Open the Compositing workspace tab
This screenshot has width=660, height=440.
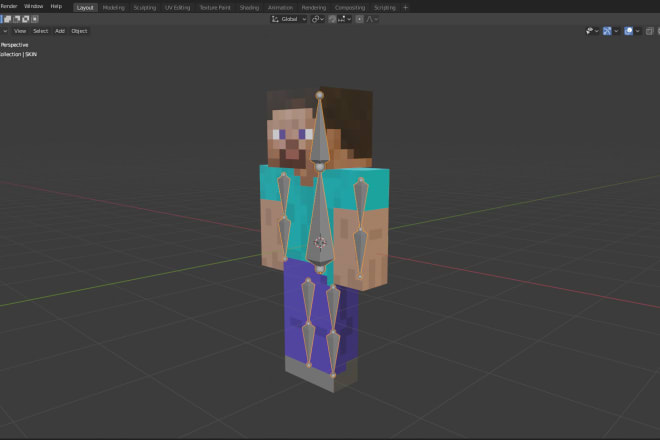tap(350, 8)
